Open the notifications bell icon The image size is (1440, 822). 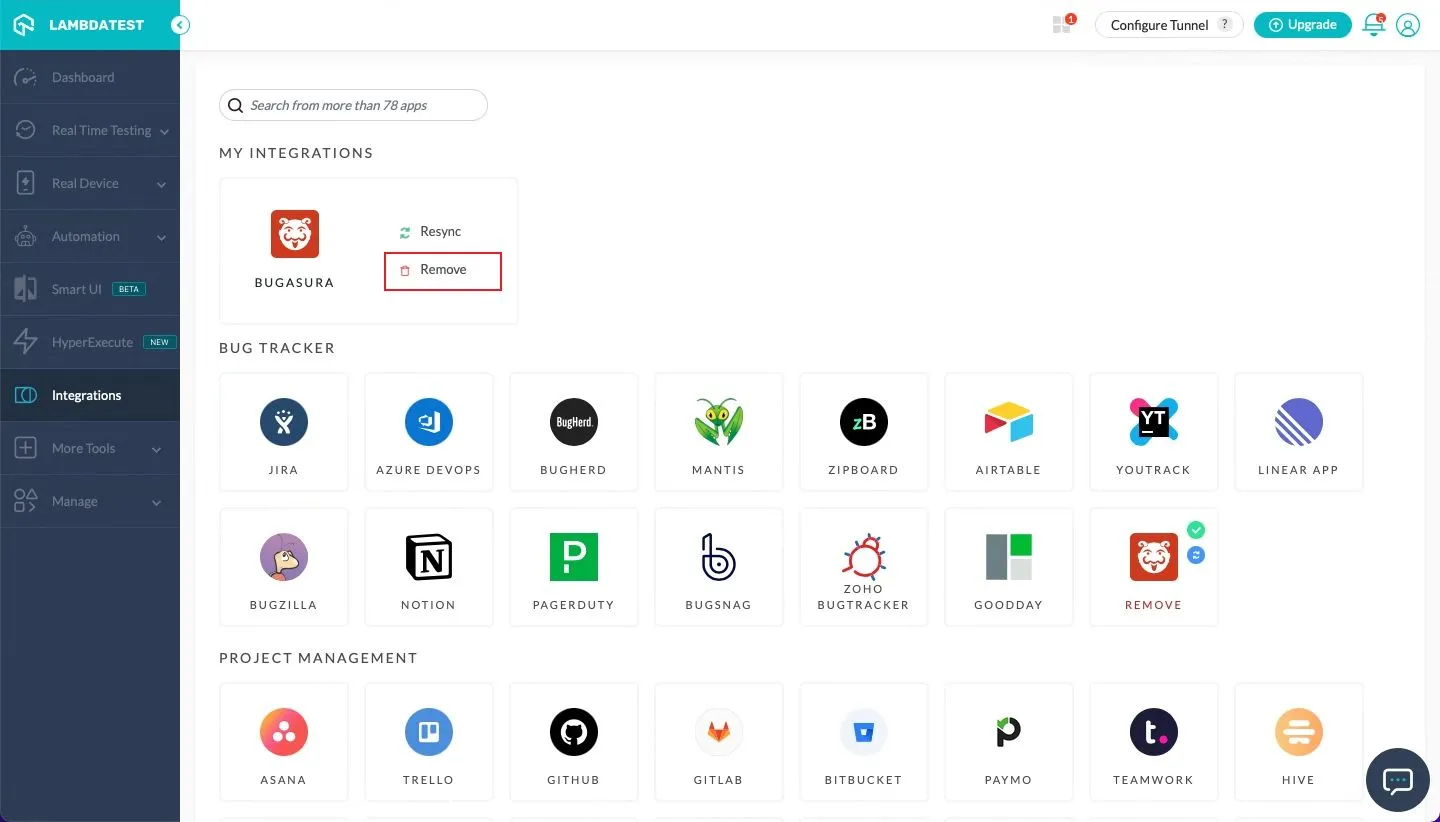click(1373, 26)
